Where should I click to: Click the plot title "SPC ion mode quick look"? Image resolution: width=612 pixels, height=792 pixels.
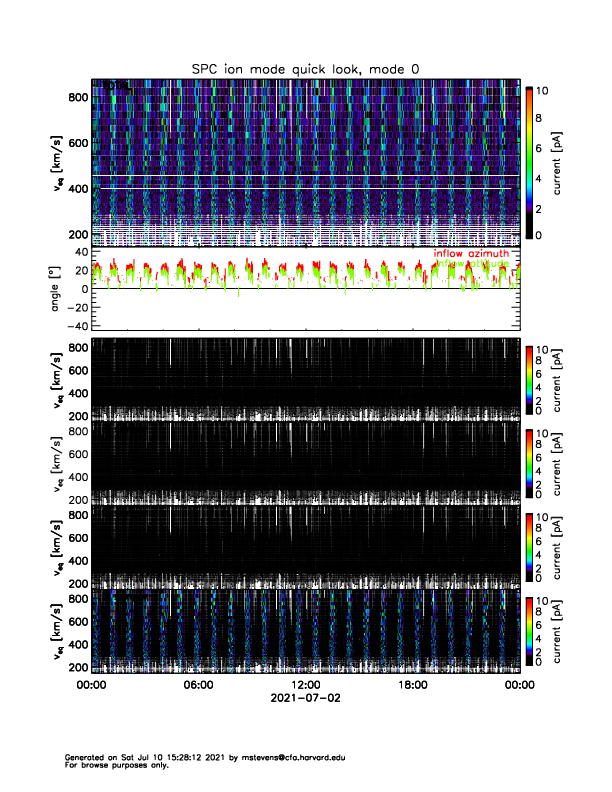pos(305,69)
